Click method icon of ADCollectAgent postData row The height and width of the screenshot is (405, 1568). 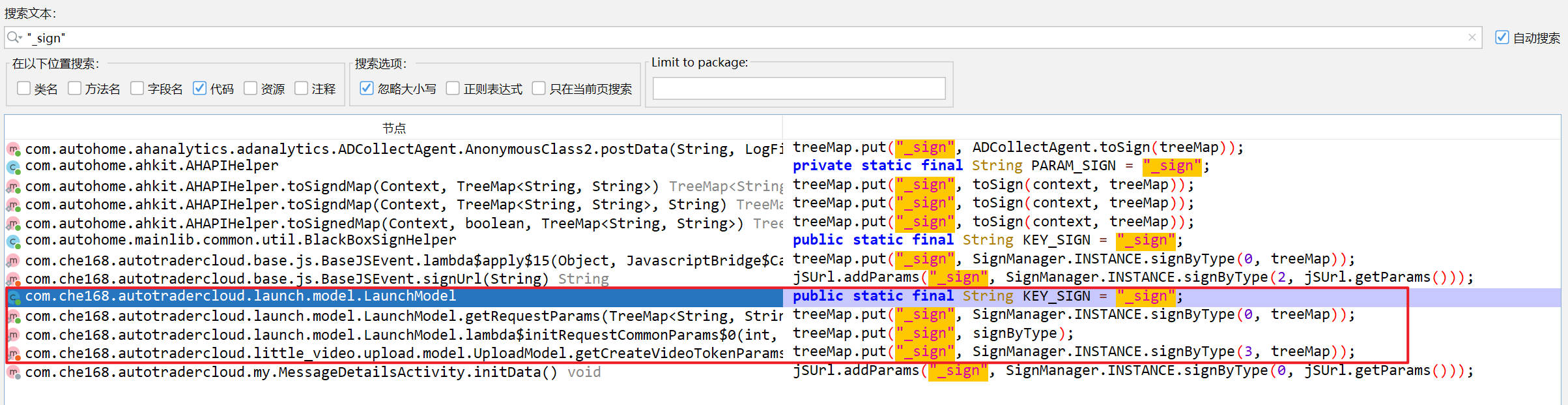pos(13,149)
